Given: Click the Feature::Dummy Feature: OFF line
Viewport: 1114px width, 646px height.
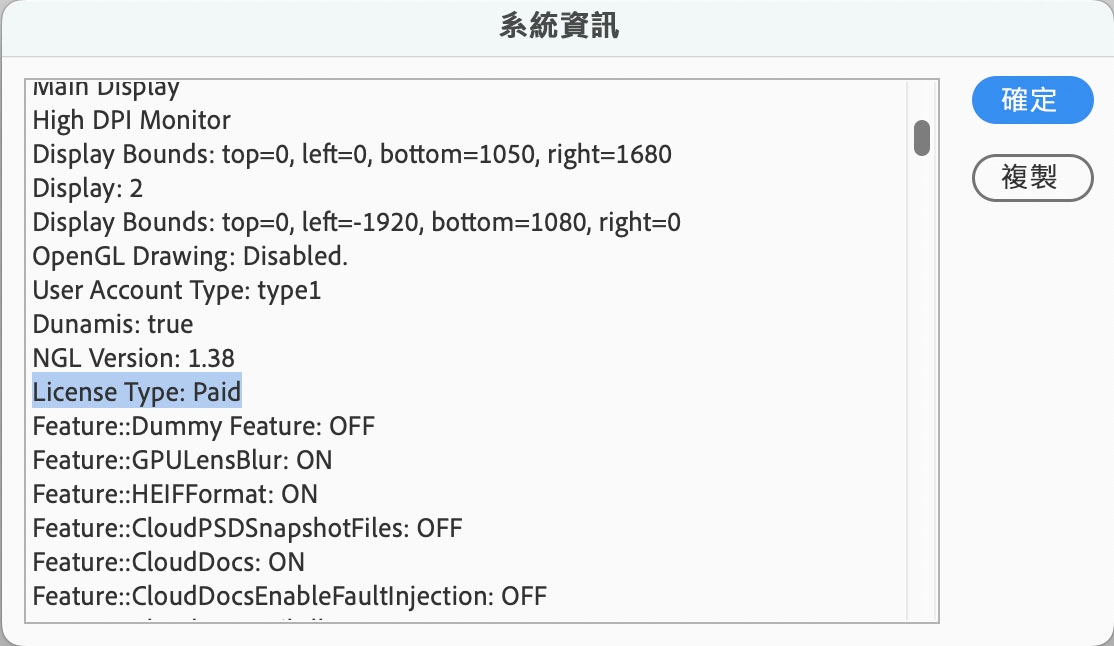Looking at the screenshot, I should tap(203, 427).
